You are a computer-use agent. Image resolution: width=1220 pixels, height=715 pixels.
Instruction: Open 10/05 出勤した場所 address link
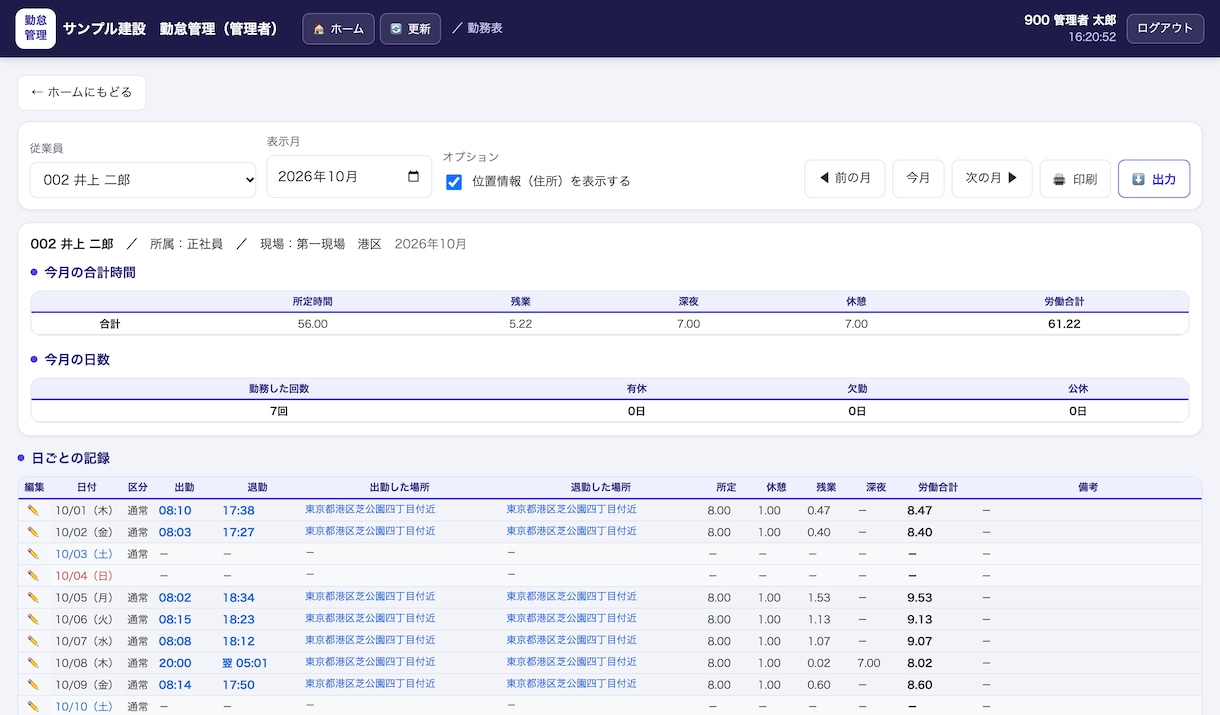370,597
